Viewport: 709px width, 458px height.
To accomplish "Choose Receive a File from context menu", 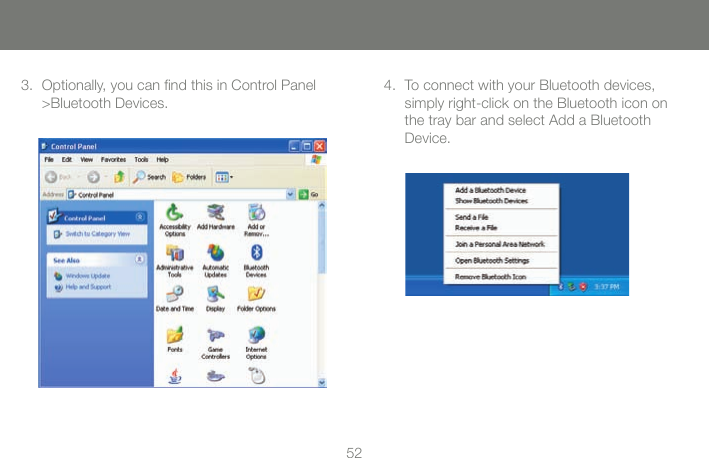I will [476, 228].
